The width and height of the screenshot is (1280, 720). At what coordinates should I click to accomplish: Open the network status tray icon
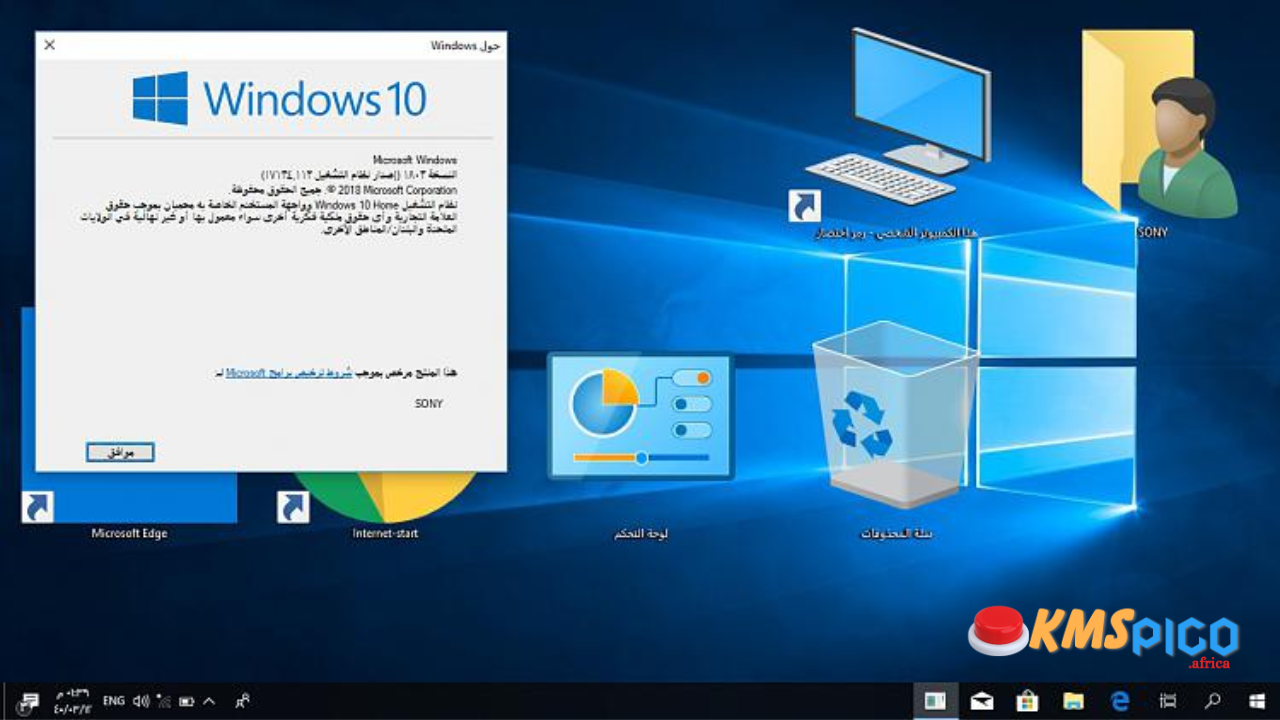163,701
